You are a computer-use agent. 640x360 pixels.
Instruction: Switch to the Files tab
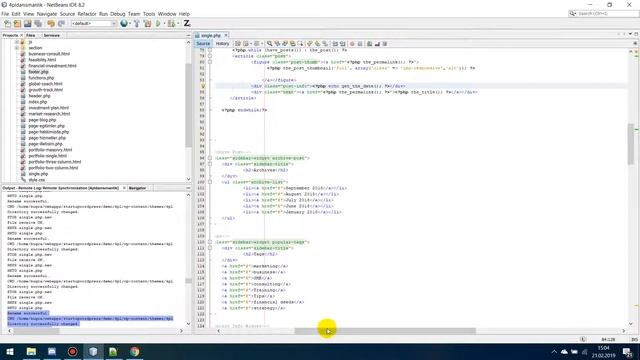pos(31,36)
